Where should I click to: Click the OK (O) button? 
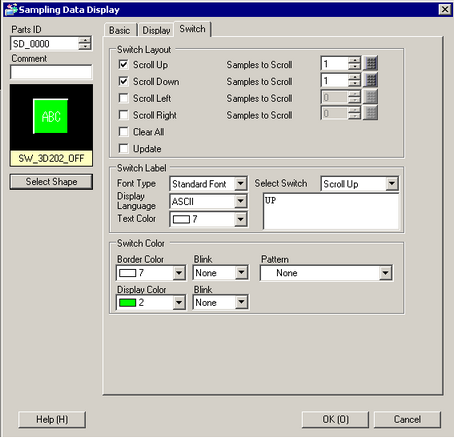pos(335,419)
